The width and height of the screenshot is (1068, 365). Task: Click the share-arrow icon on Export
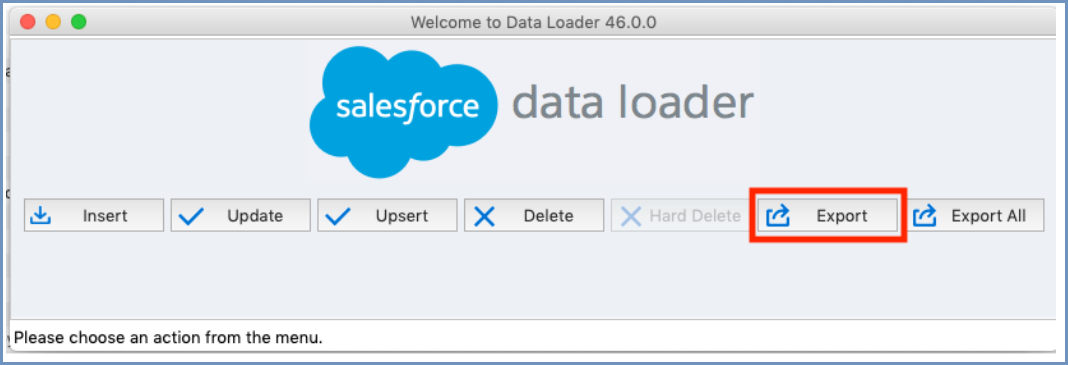(x=777, y=216)
